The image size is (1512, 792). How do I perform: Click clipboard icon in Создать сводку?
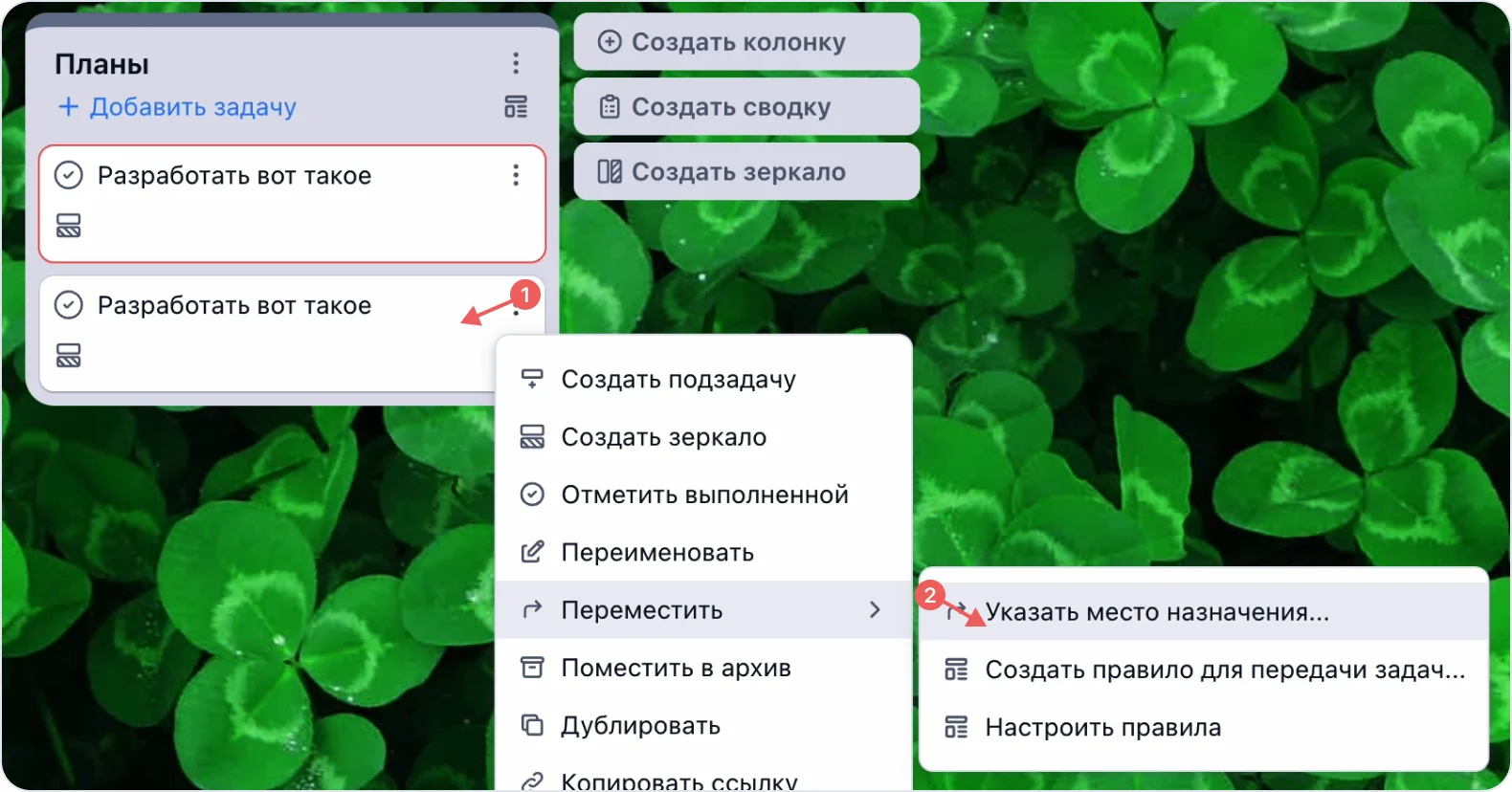coord(610,106)
